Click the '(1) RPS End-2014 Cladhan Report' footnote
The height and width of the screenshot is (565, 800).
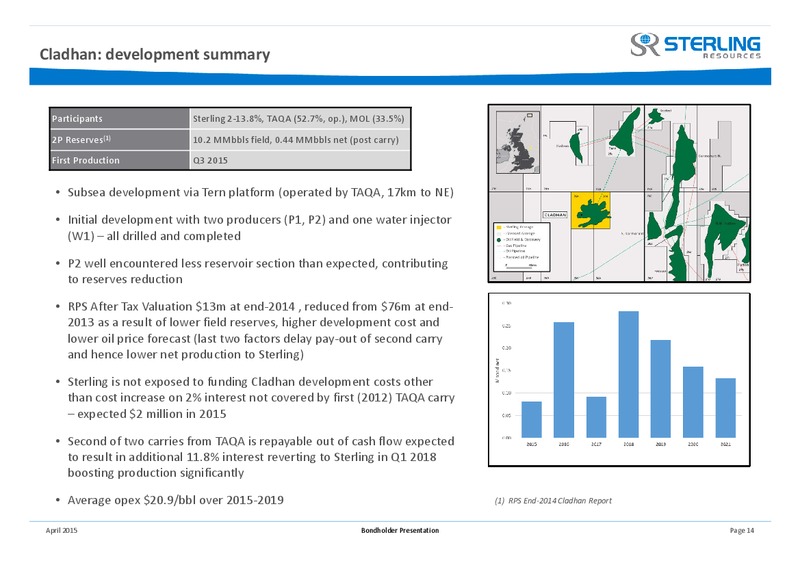pos(553,501)
